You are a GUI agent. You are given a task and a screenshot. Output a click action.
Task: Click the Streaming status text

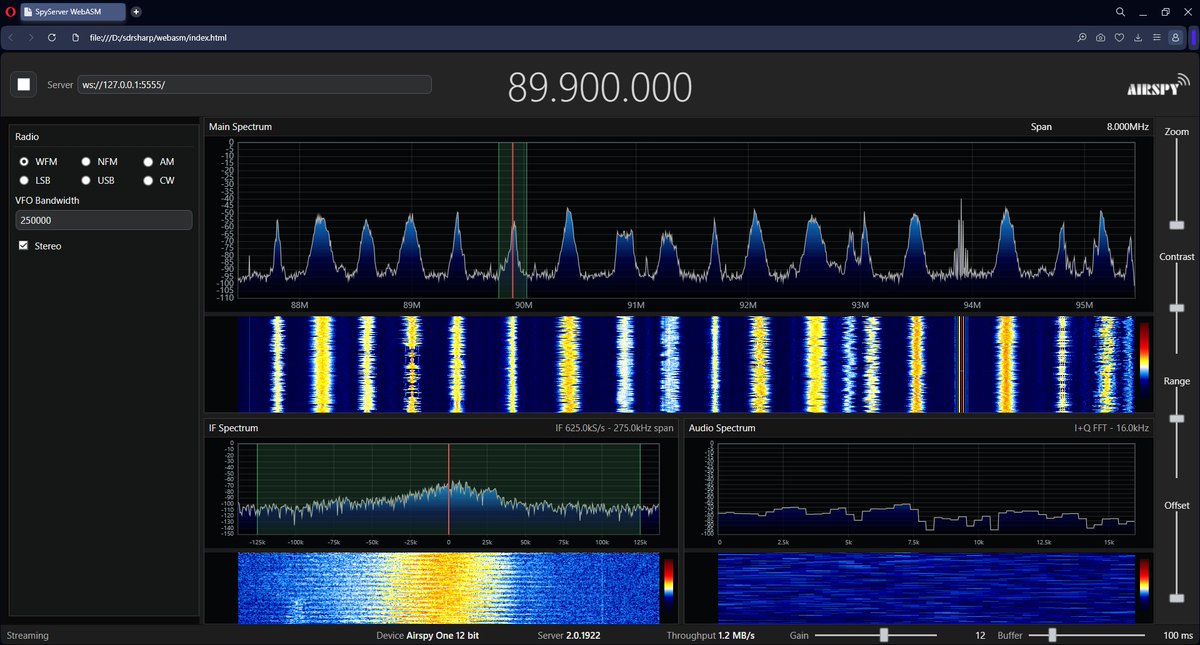(x=27, y=635)
